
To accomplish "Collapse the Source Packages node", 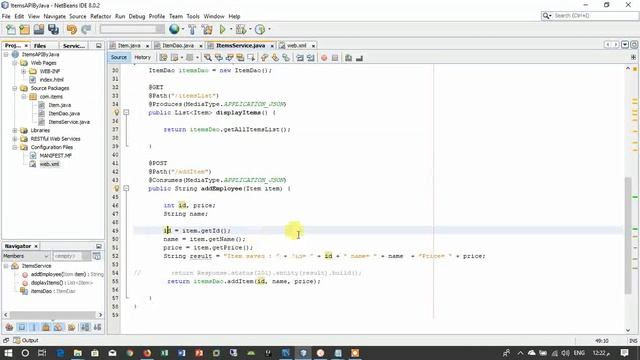I will 15,88.
